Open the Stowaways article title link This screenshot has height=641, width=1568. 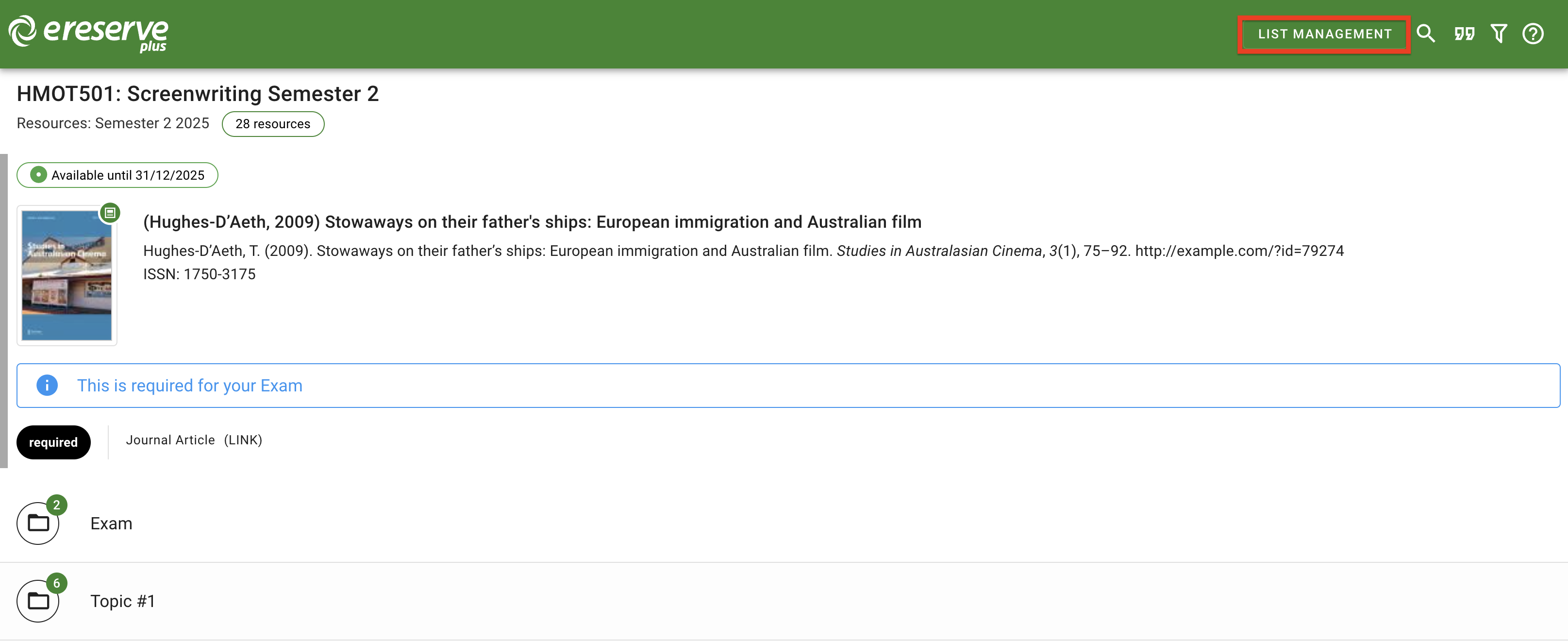pyautogui.click(x=532, y=222)
